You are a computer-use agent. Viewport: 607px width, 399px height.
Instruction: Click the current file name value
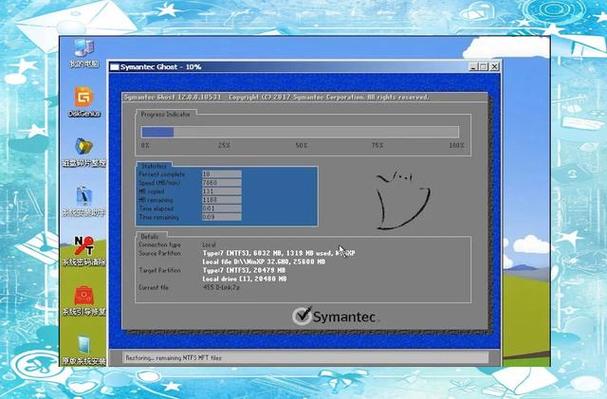[x=221, y=288]
